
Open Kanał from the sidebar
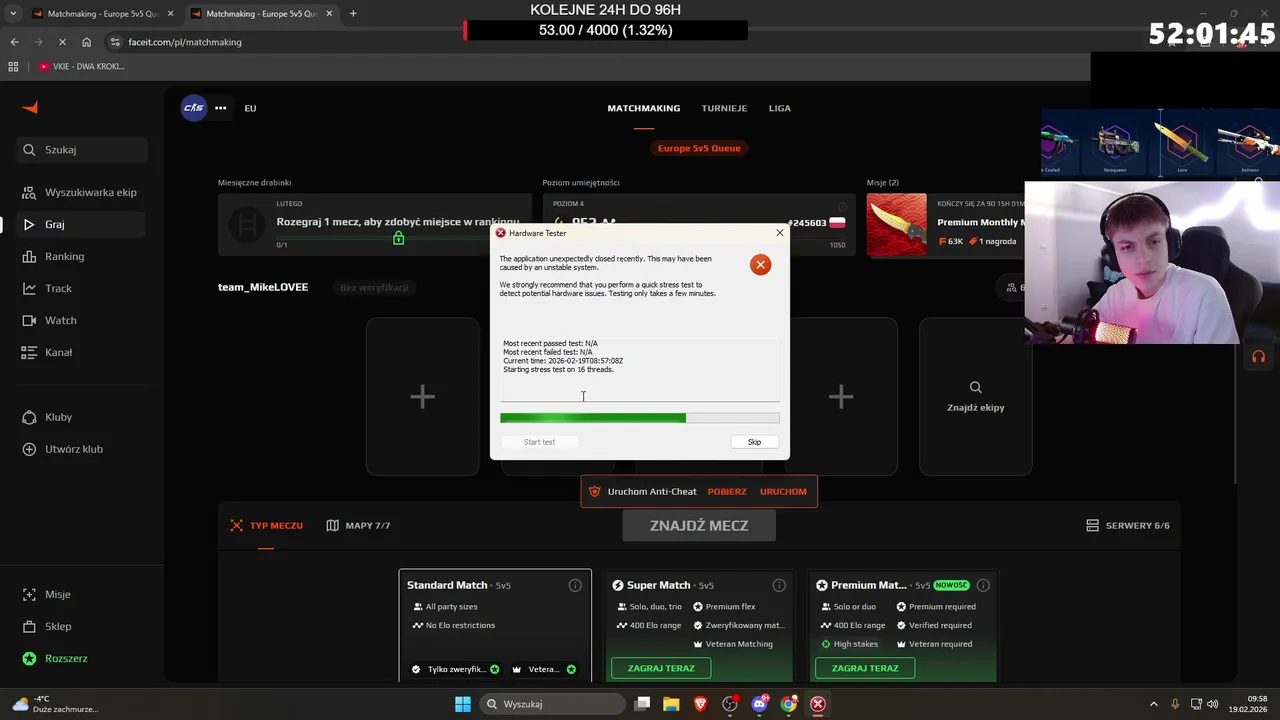(80, 352)
